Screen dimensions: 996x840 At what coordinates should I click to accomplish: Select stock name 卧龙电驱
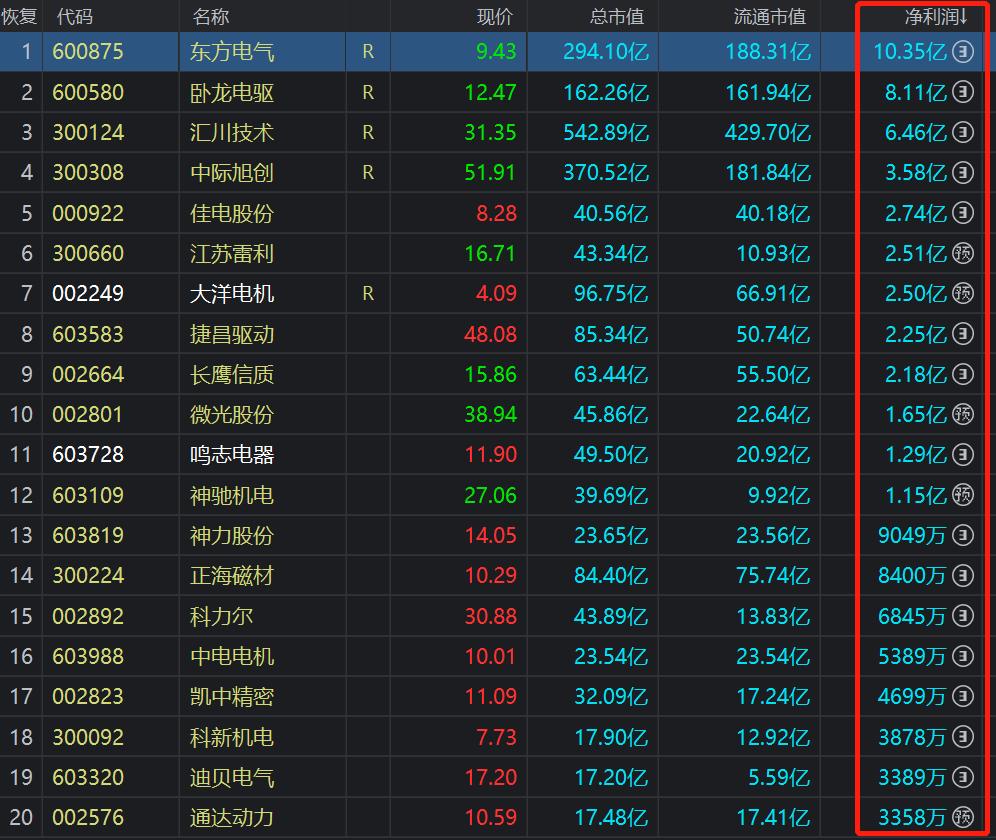point(232,93)
